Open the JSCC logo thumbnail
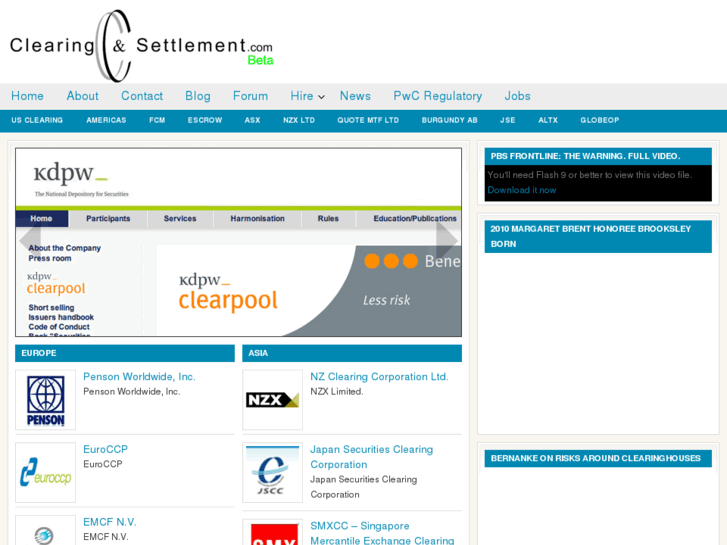727x545 pixels. coord(273,473)
